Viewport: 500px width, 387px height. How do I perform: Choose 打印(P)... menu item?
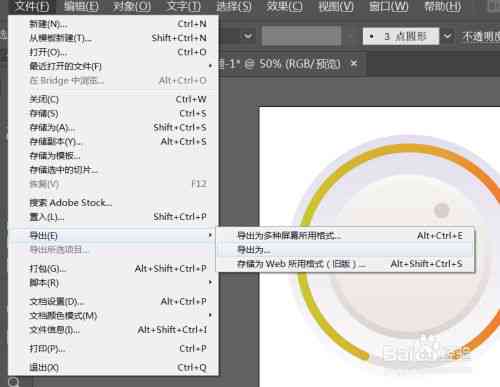coord(113,349)
